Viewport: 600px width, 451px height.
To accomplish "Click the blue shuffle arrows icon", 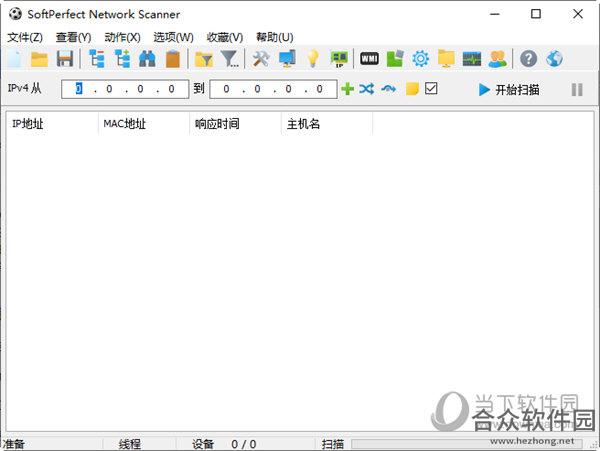I will coord(367,89).
